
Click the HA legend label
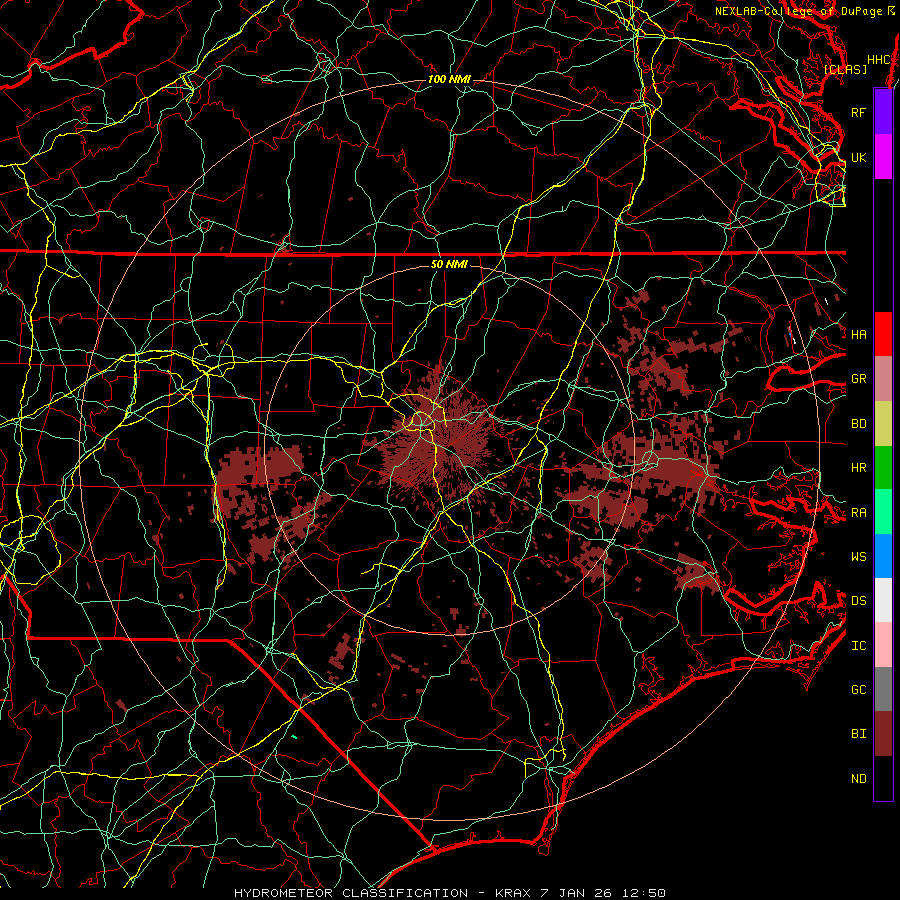click(x=858, y=334)
